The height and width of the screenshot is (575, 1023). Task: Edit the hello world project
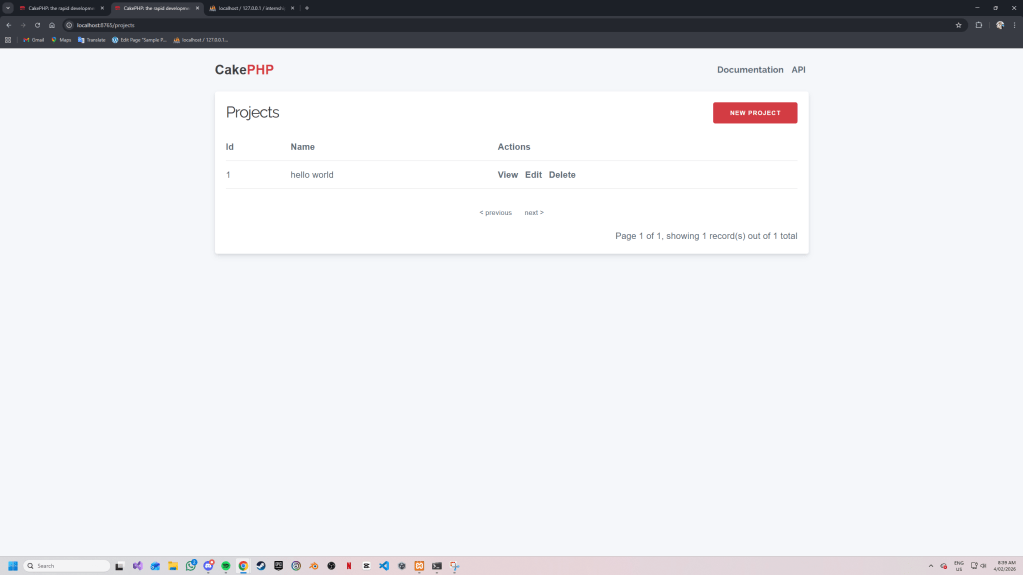pos(533,175)
